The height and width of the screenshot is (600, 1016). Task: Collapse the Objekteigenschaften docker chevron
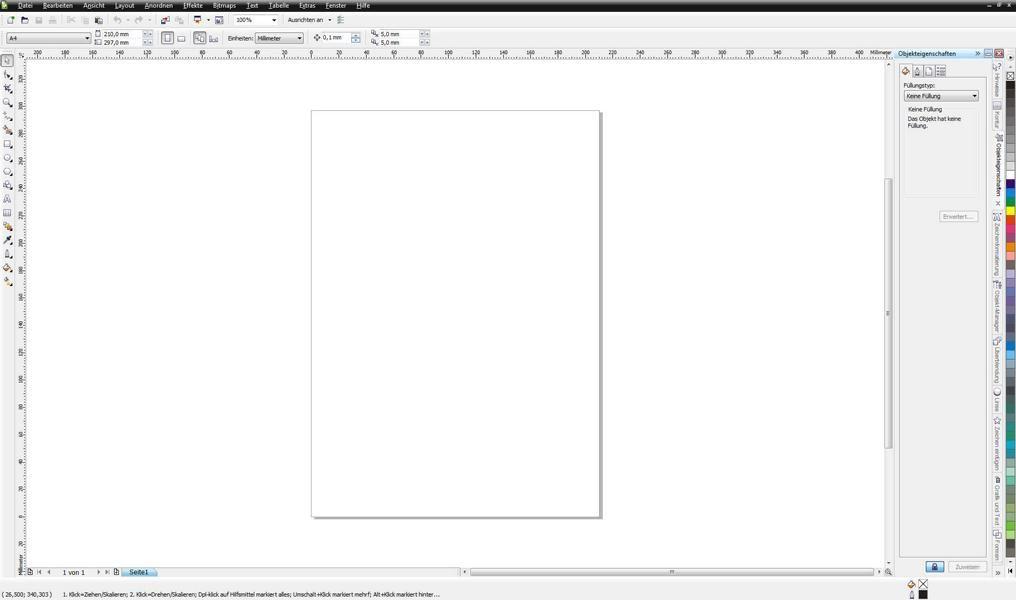click(x=978, y=53)
